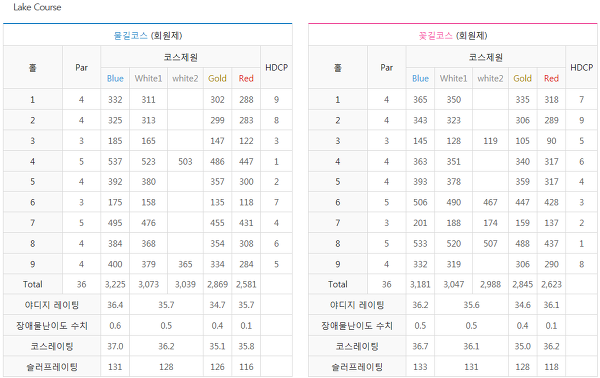Select the Gold total "2,869" cell
Viewport: 600px width, 378px height.
click(x=217, y=284)
